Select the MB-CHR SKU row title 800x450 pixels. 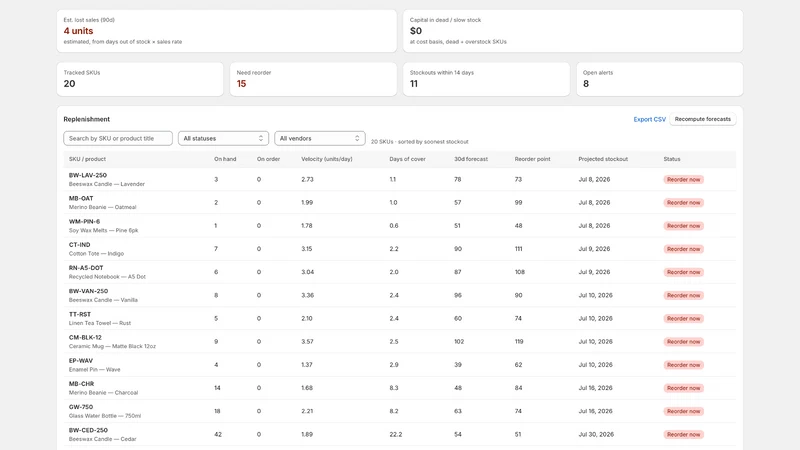[81, 384]
